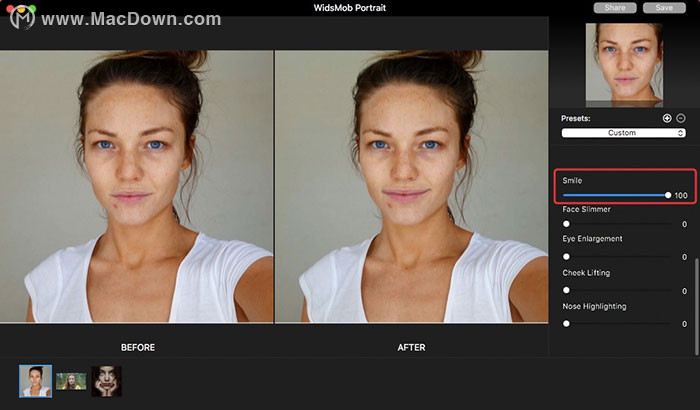Click the AFTER image panel
The image size is (700, 410).
(x=411, y=186)
